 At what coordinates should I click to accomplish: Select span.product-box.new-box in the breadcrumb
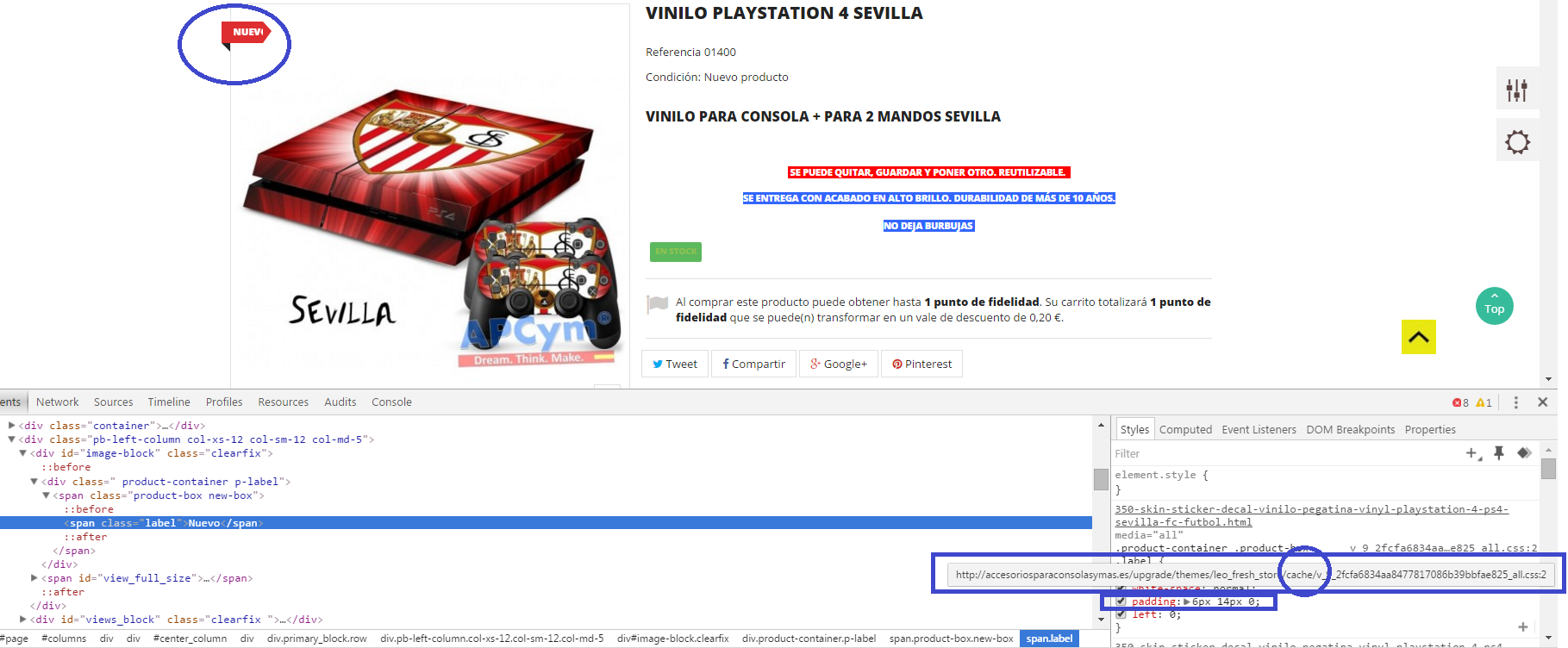pos(952,639)
